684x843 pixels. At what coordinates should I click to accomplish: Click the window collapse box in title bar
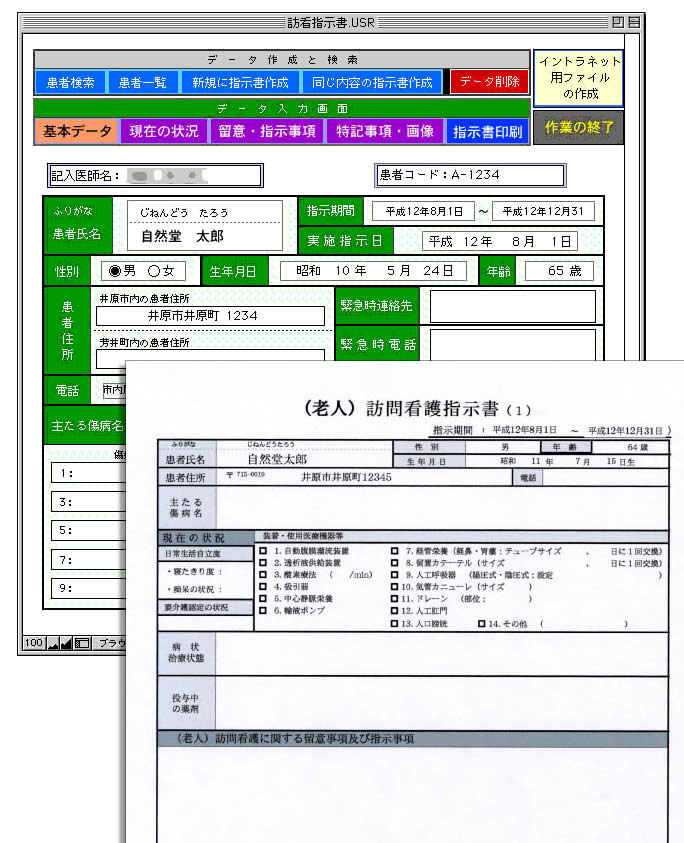click(635, 22)
